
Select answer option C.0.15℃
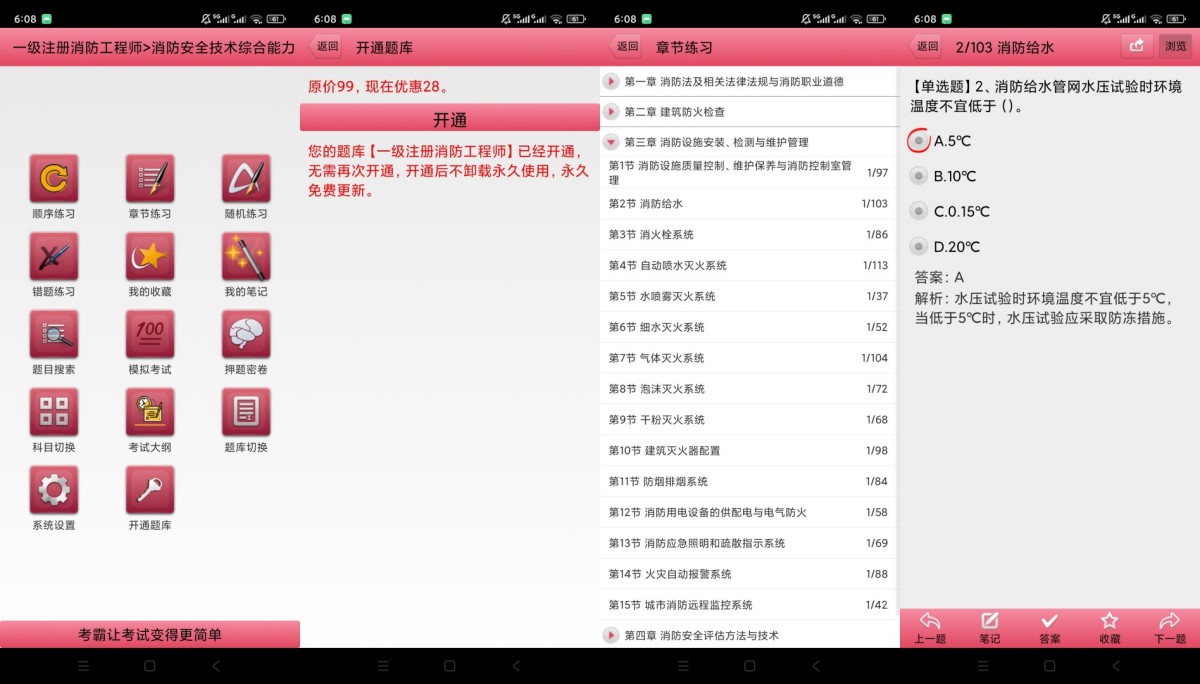pyautogui.click(x=950, y=211)
